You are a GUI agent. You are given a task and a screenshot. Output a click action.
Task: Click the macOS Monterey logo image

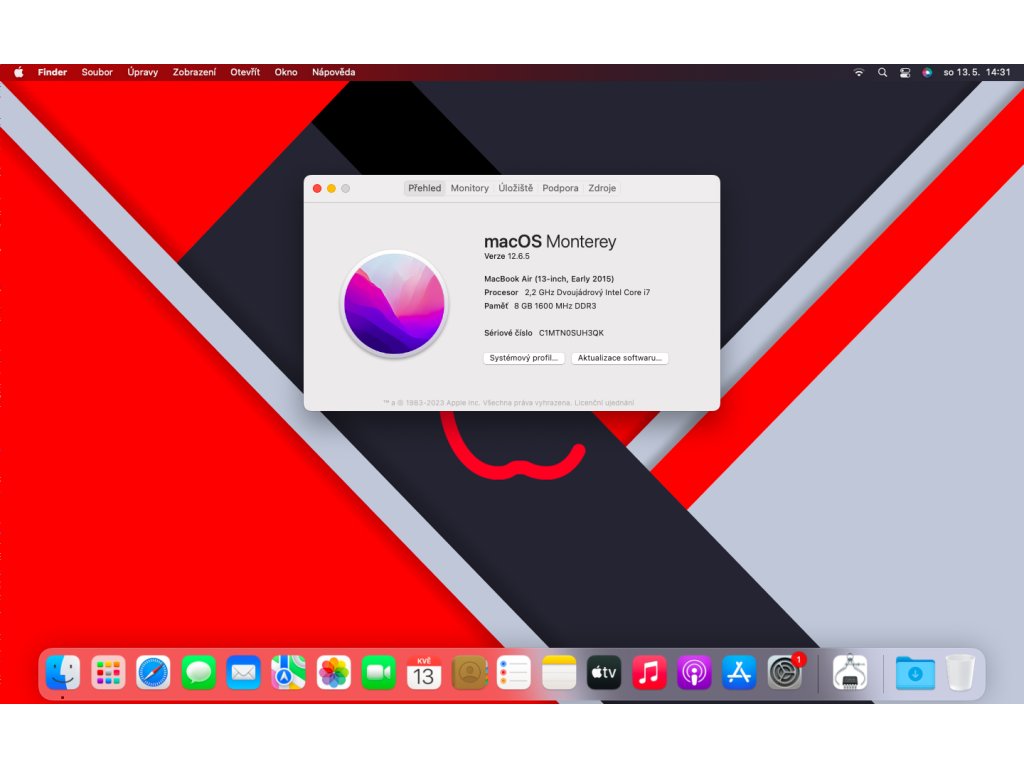tap(394, 304)
